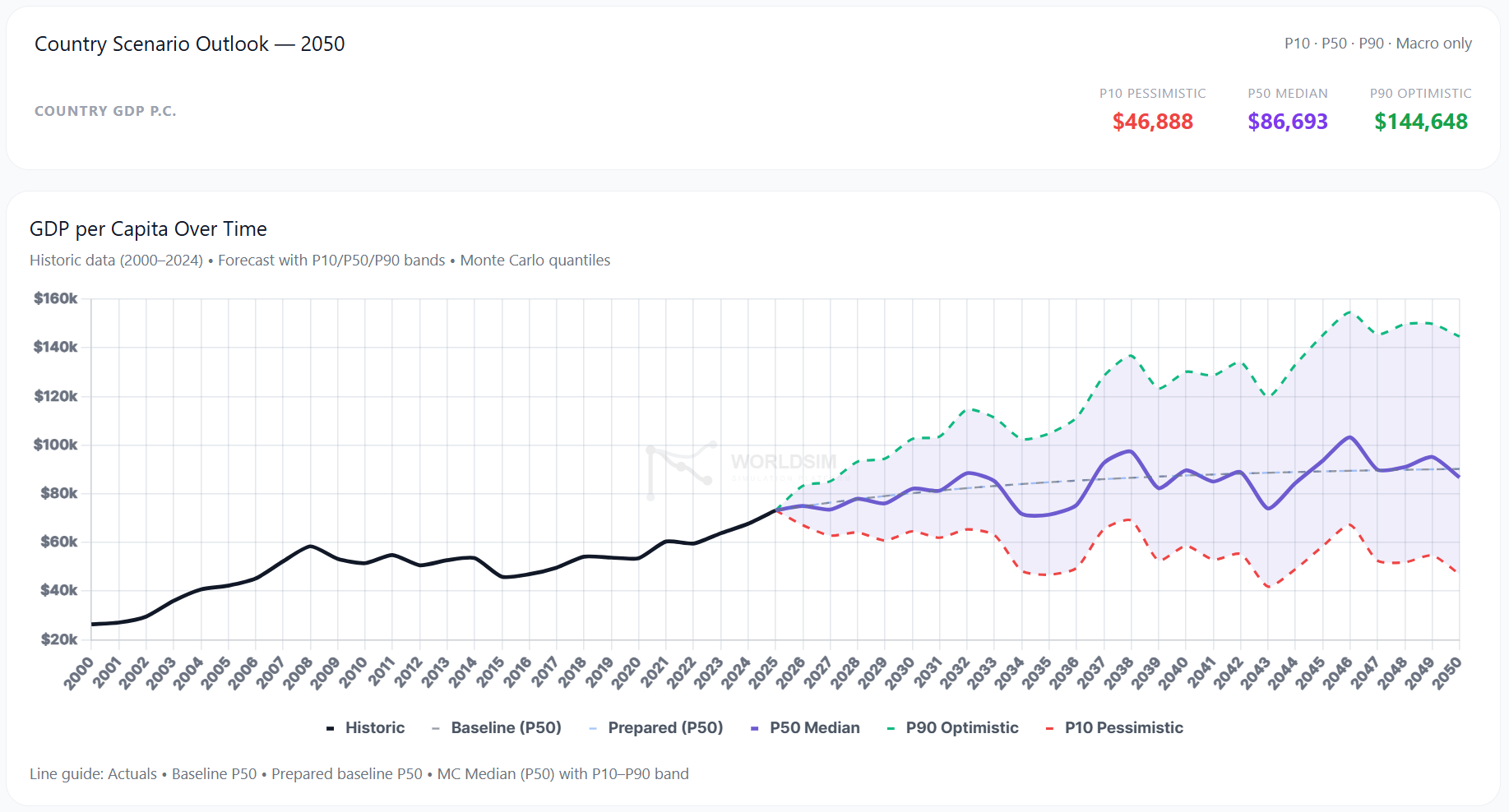Click the Country Scenario Outlook — 2050 title
The height and width of the screenshot is (812, 1509).
coord(190,44)
